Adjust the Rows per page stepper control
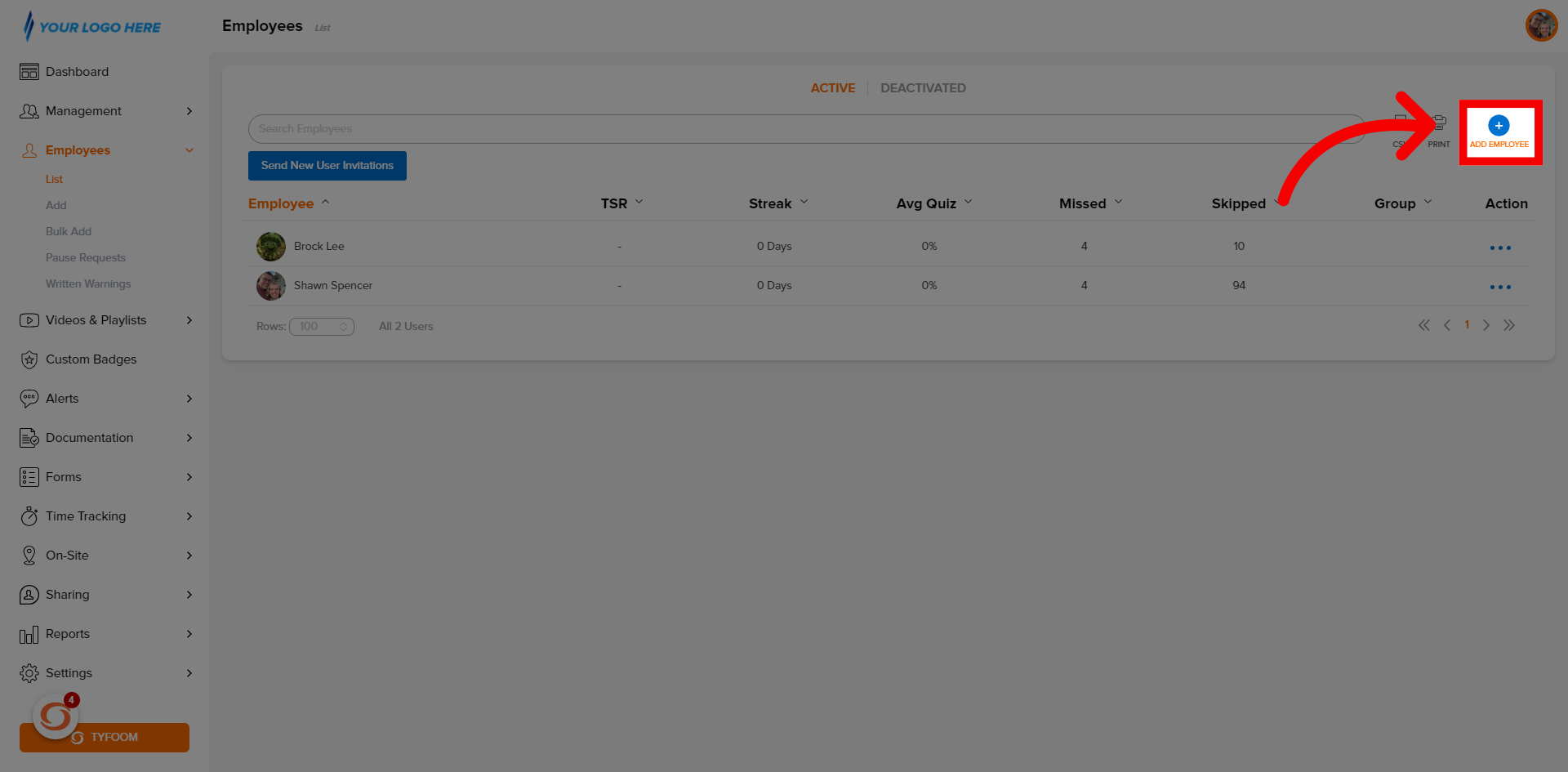 tap(345, 326)
